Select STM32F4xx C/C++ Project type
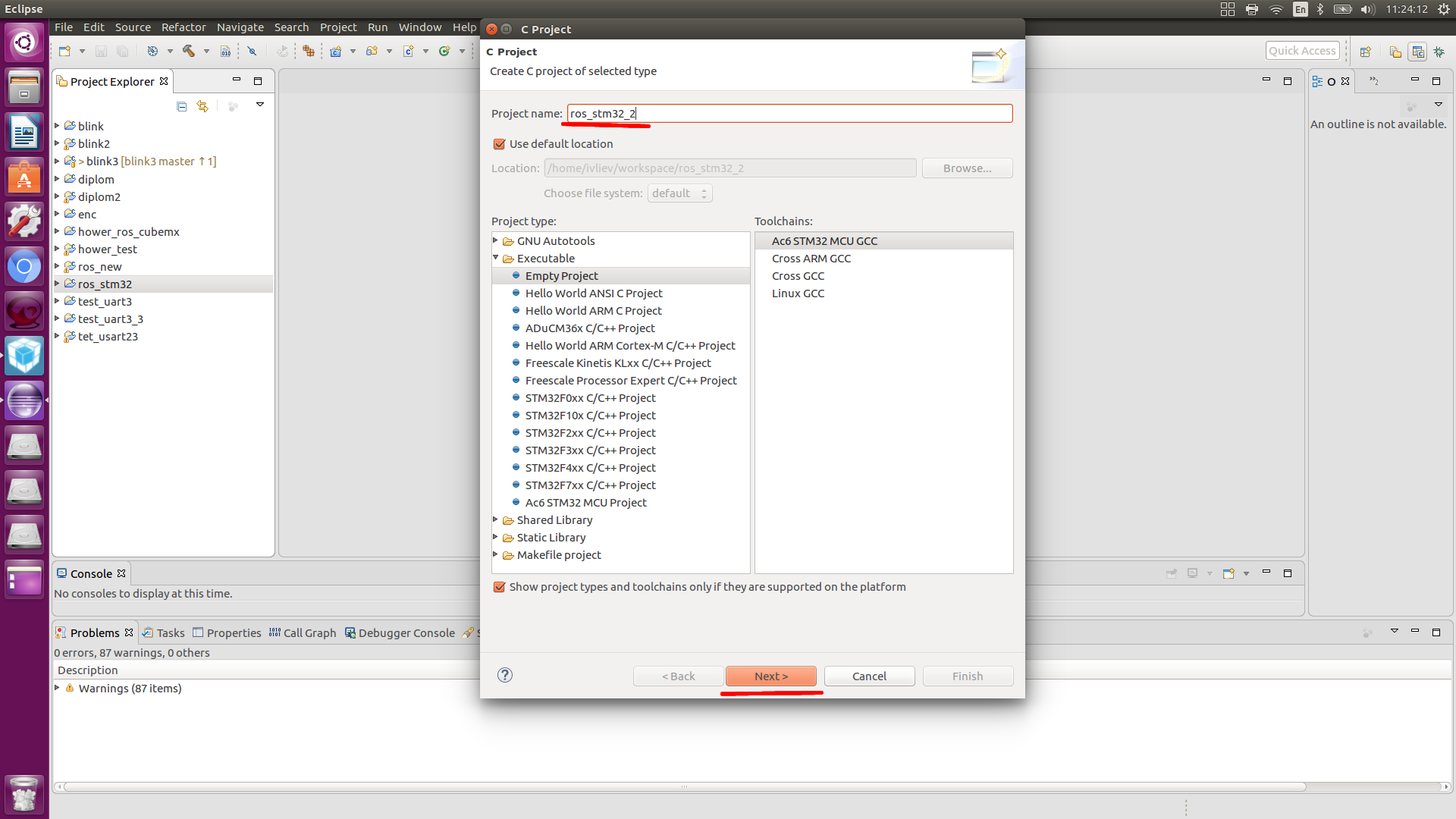Screen dimensions: 1456x819 590,468
